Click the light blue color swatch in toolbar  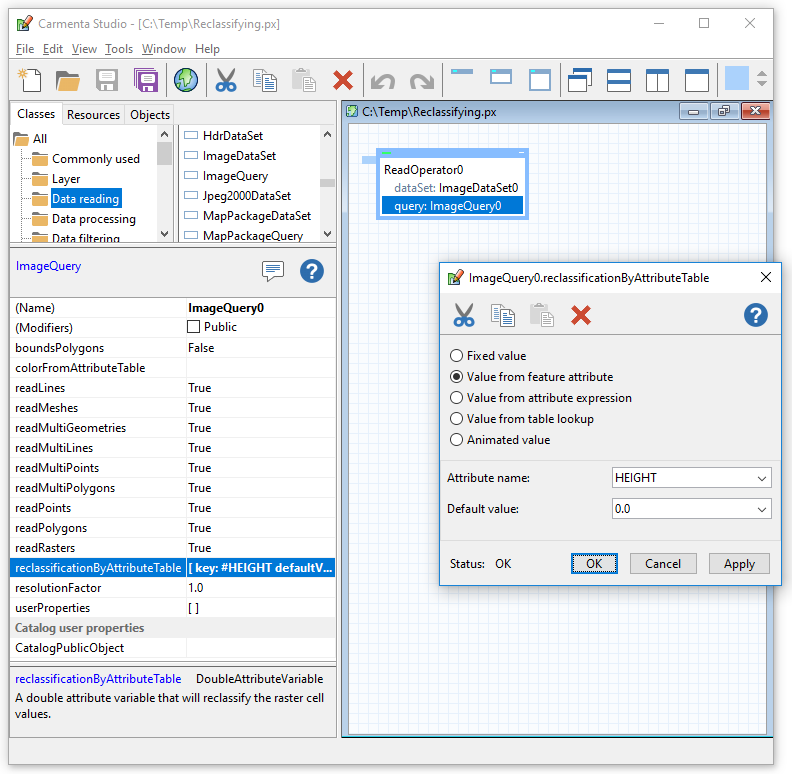pos(736,79)
